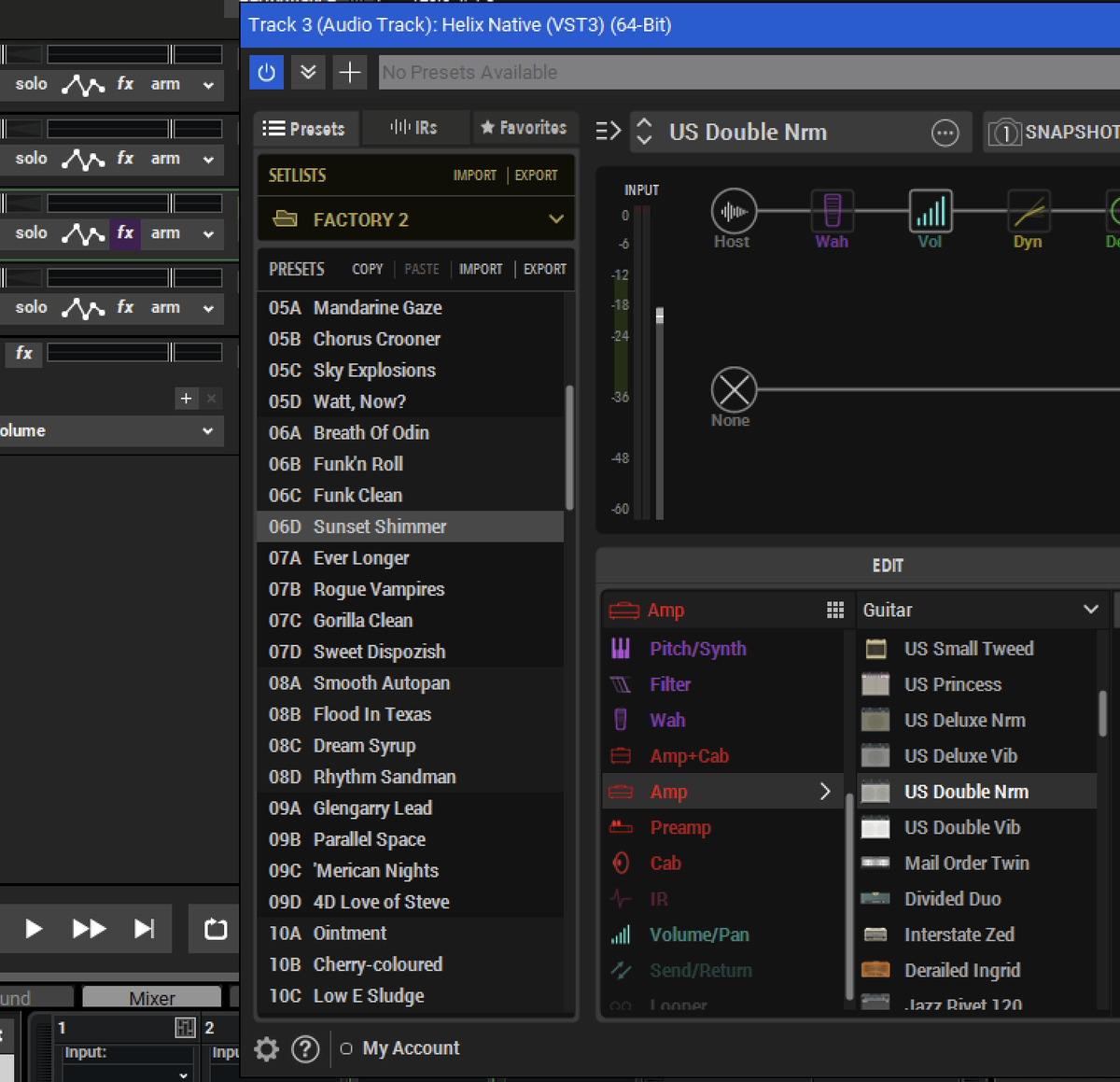1120x1082 pixels.
Task: Select preset 08B Flood In Texas
Action: (x=411, y=714)
